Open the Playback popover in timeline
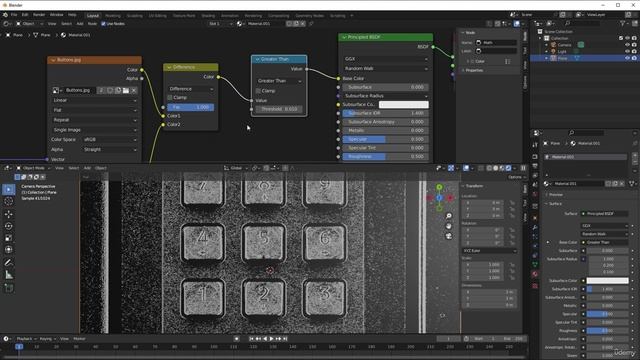Viewport: 640px width, 360px height. (x=26, y=339)
